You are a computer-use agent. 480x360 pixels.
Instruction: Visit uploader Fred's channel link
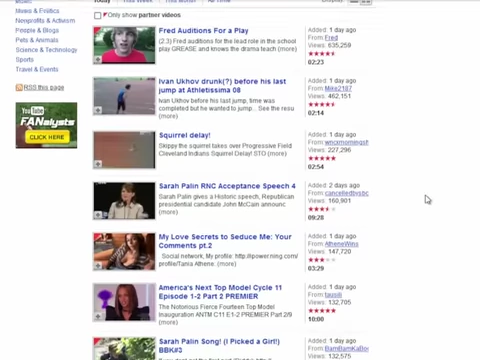point(331,38)
